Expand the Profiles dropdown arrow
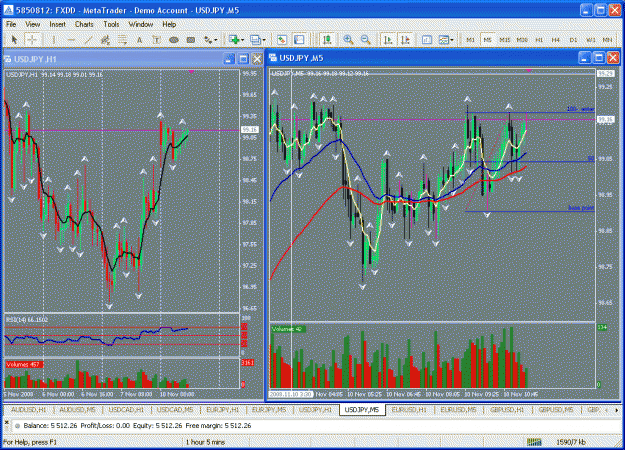 [264, 40]
